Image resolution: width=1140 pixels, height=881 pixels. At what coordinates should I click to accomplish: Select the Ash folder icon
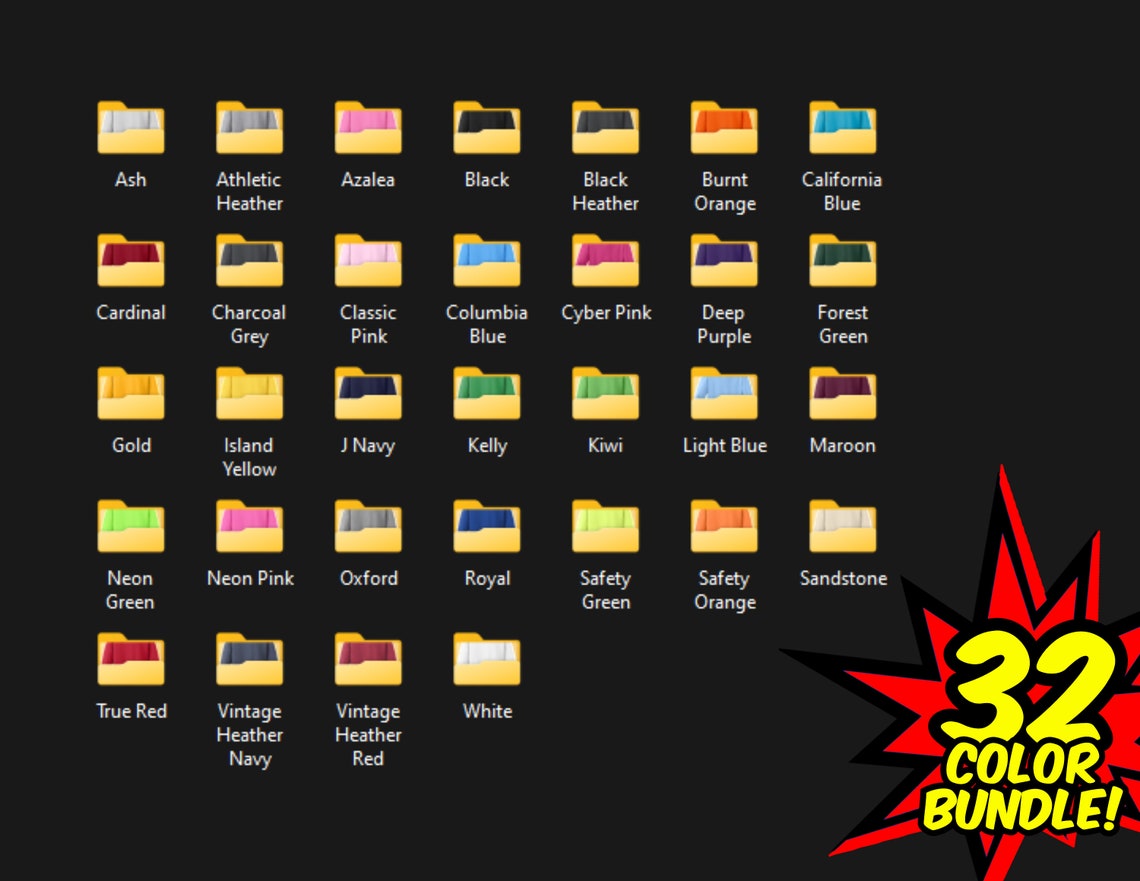[x=131, y=128]
